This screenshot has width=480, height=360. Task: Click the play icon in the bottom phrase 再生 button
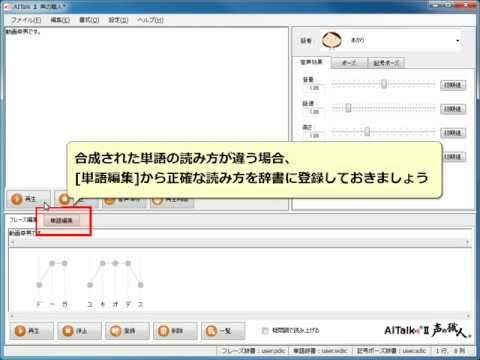point(20,331)
